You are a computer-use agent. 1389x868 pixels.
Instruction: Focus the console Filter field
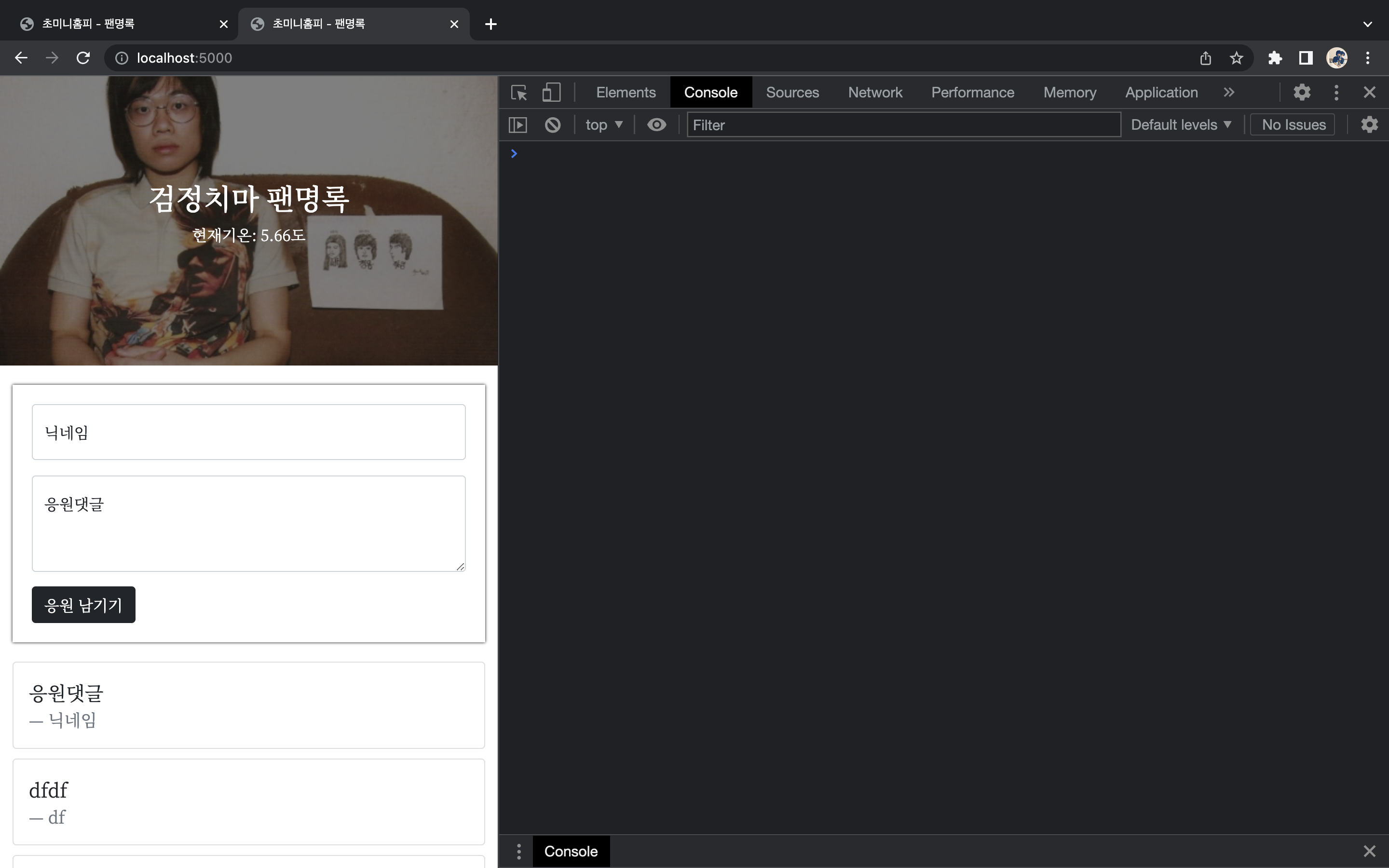[x=903, y=124]
